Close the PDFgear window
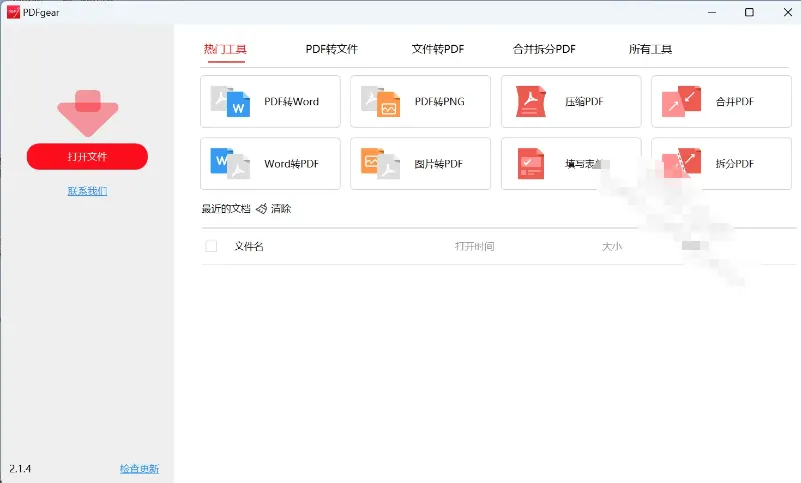 click(x=788, y=12)
